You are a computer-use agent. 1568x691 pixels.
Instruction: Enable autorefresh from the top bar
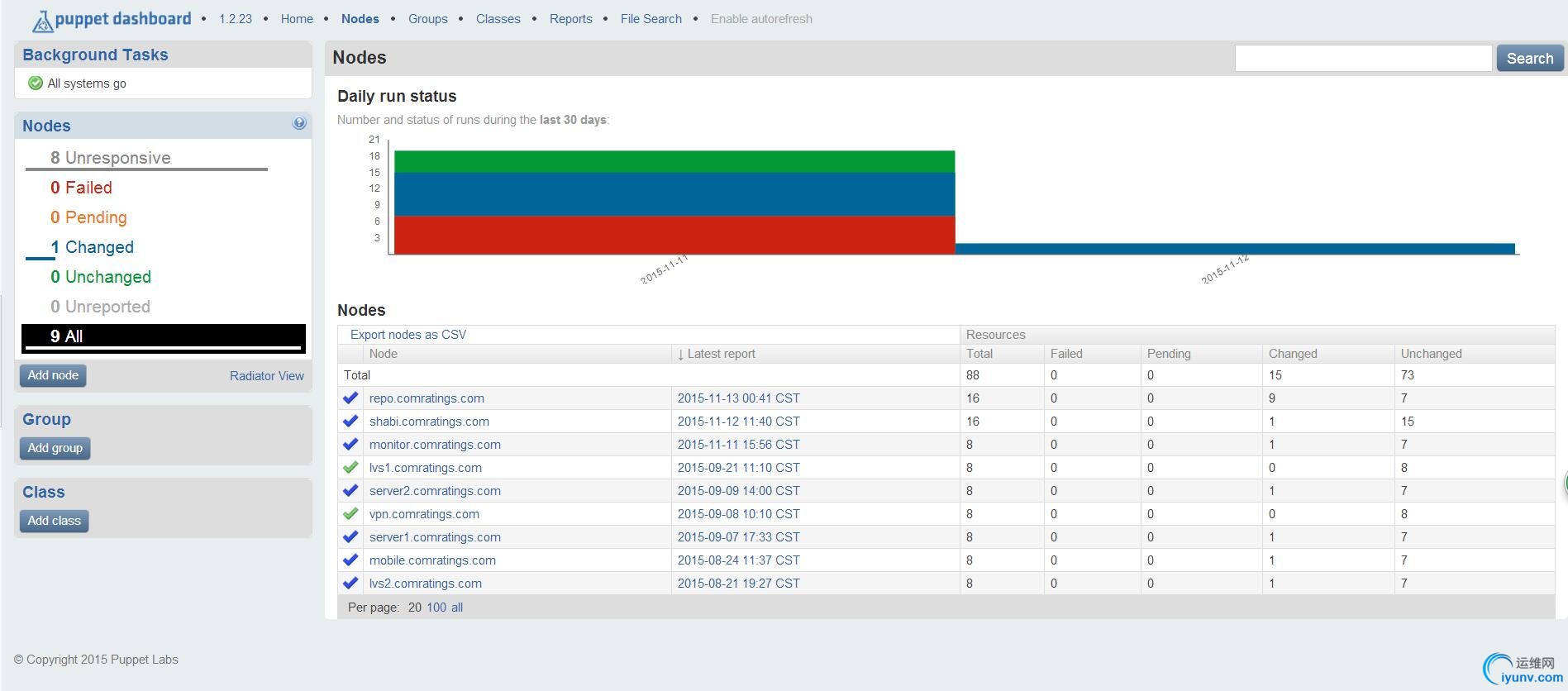[x=761, y=19]
